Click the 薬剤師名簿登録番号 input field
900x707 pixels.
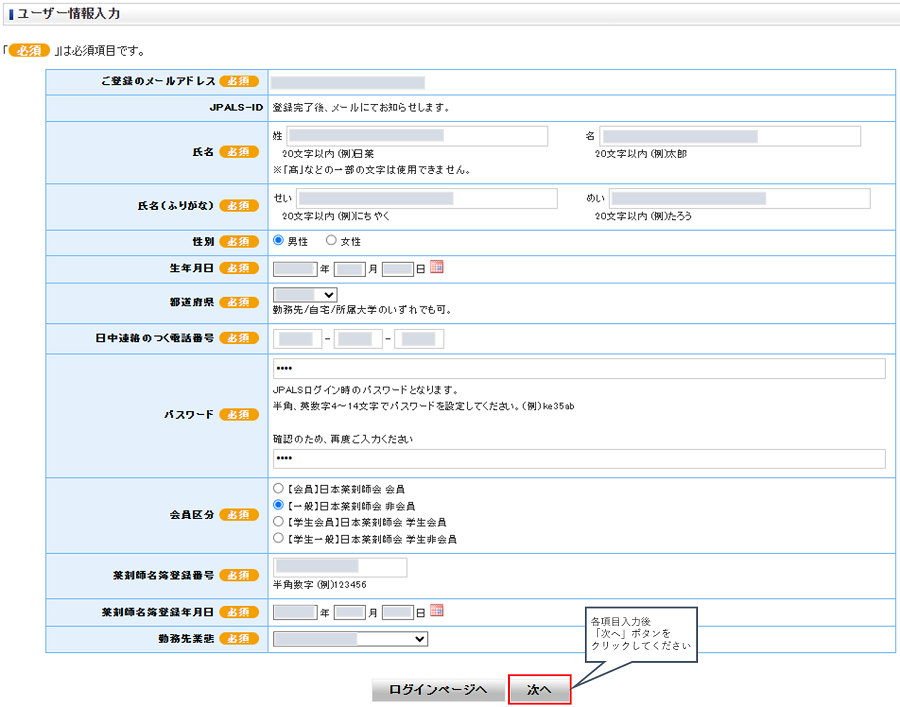340,568
